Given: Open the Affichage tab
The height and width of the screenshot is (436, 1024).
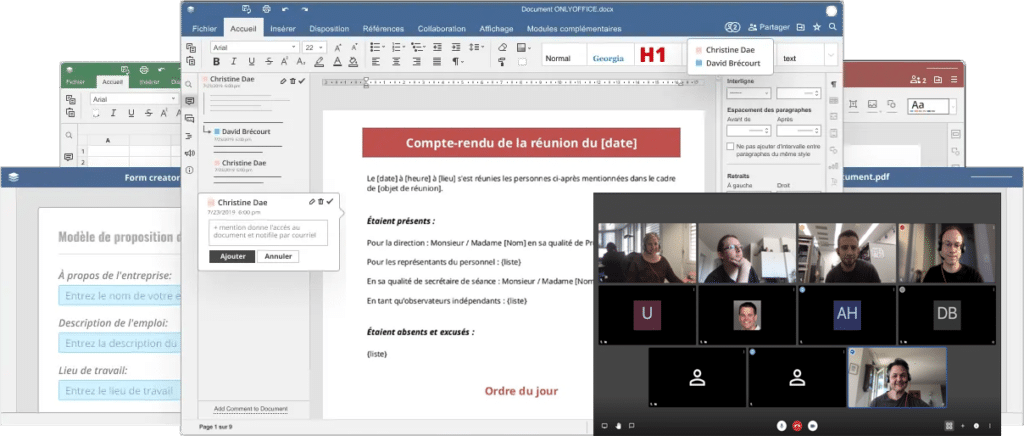Looking at the screenshot, I should pyautogui.click(x=496, y=29).
